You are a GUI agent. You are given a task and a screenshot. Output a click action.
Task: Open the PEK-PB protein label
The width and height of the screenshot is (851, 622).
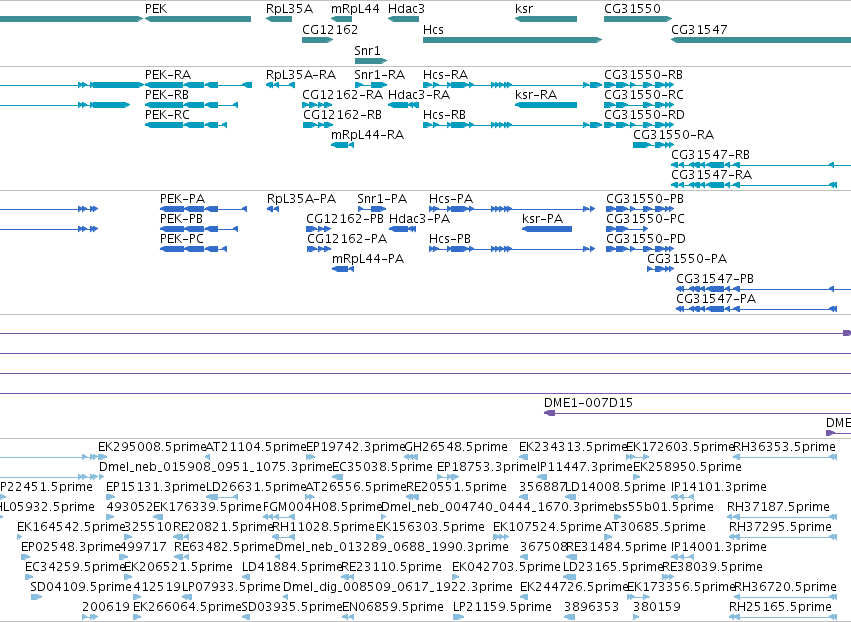click(181, 219)
